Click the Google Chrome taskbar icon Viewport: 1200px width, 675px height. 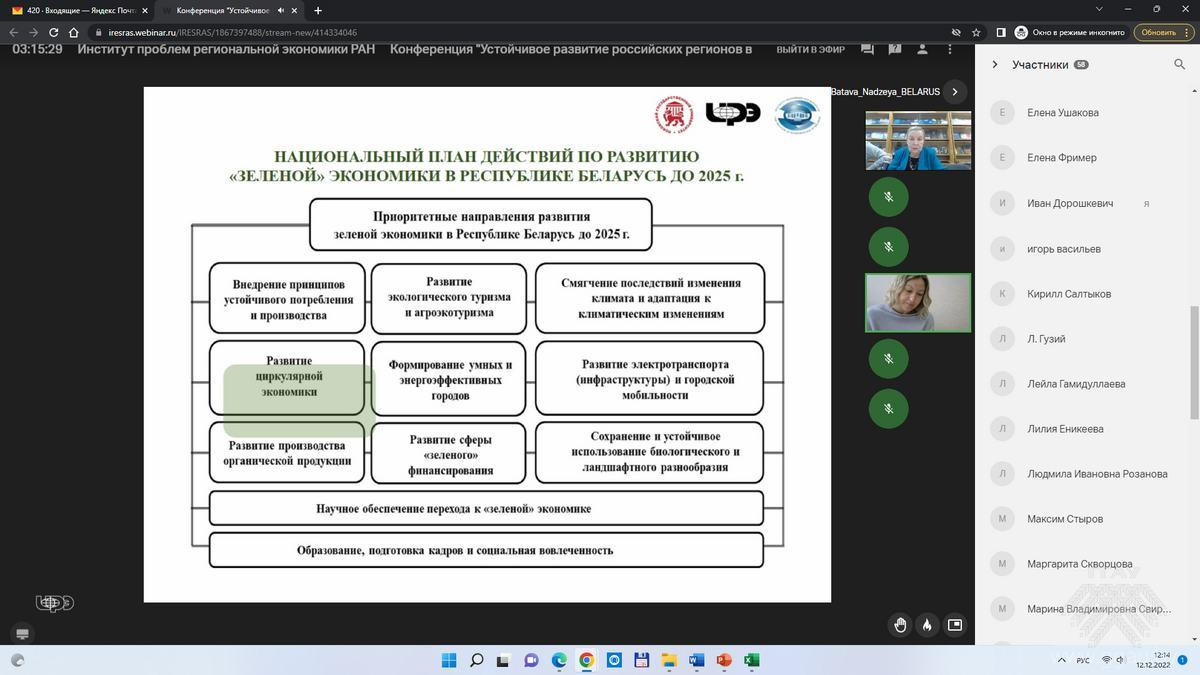pos(587,660)
